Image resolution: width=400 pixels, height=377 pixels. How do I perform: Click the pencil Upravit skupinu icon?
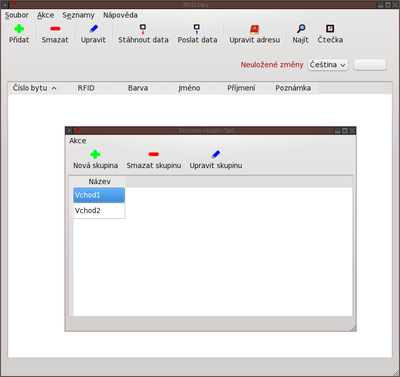point(216,154)
